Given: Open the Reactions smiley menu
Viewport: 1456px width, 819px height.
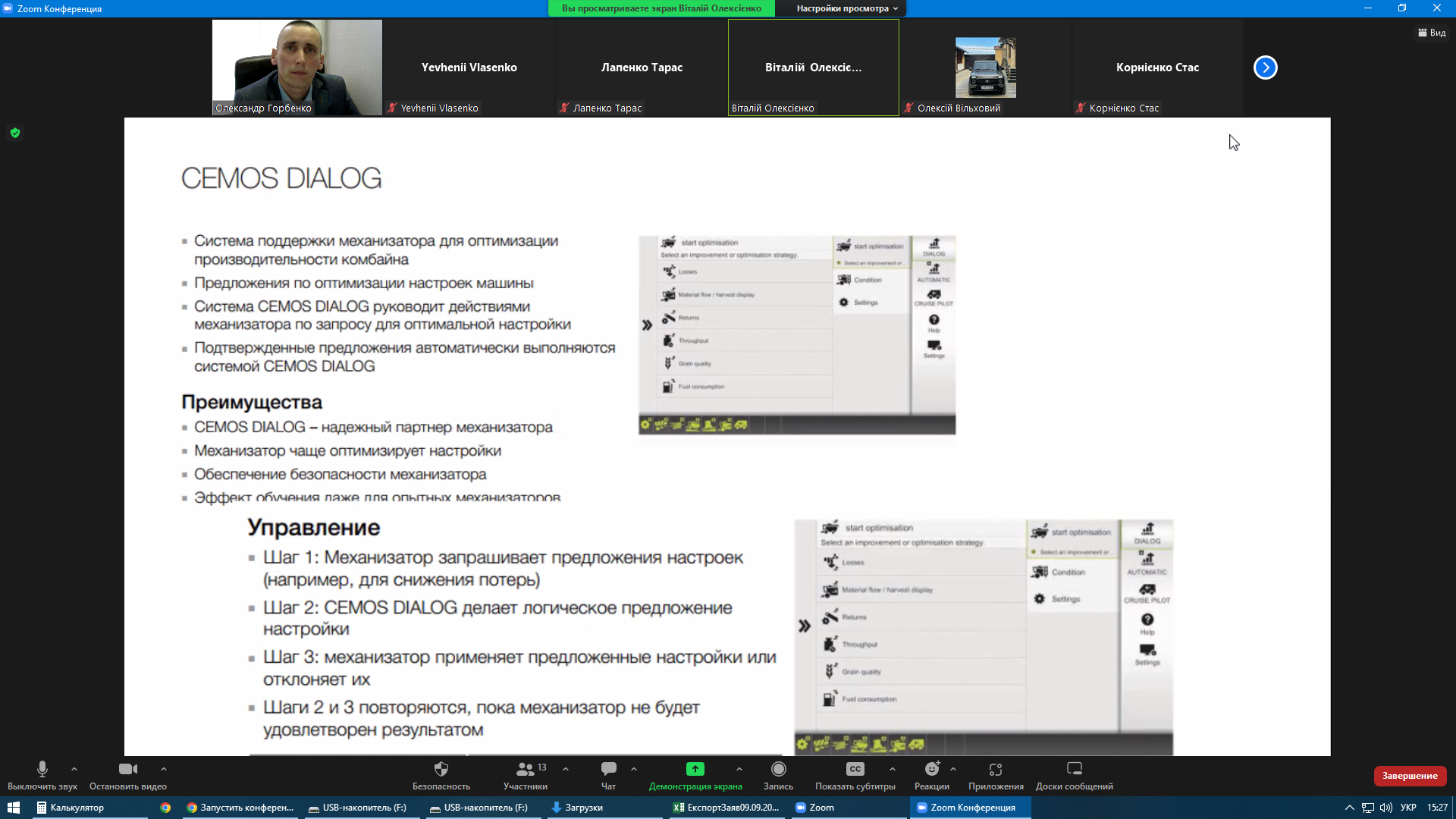Looking at the screenshot, I should click(932, 775).
